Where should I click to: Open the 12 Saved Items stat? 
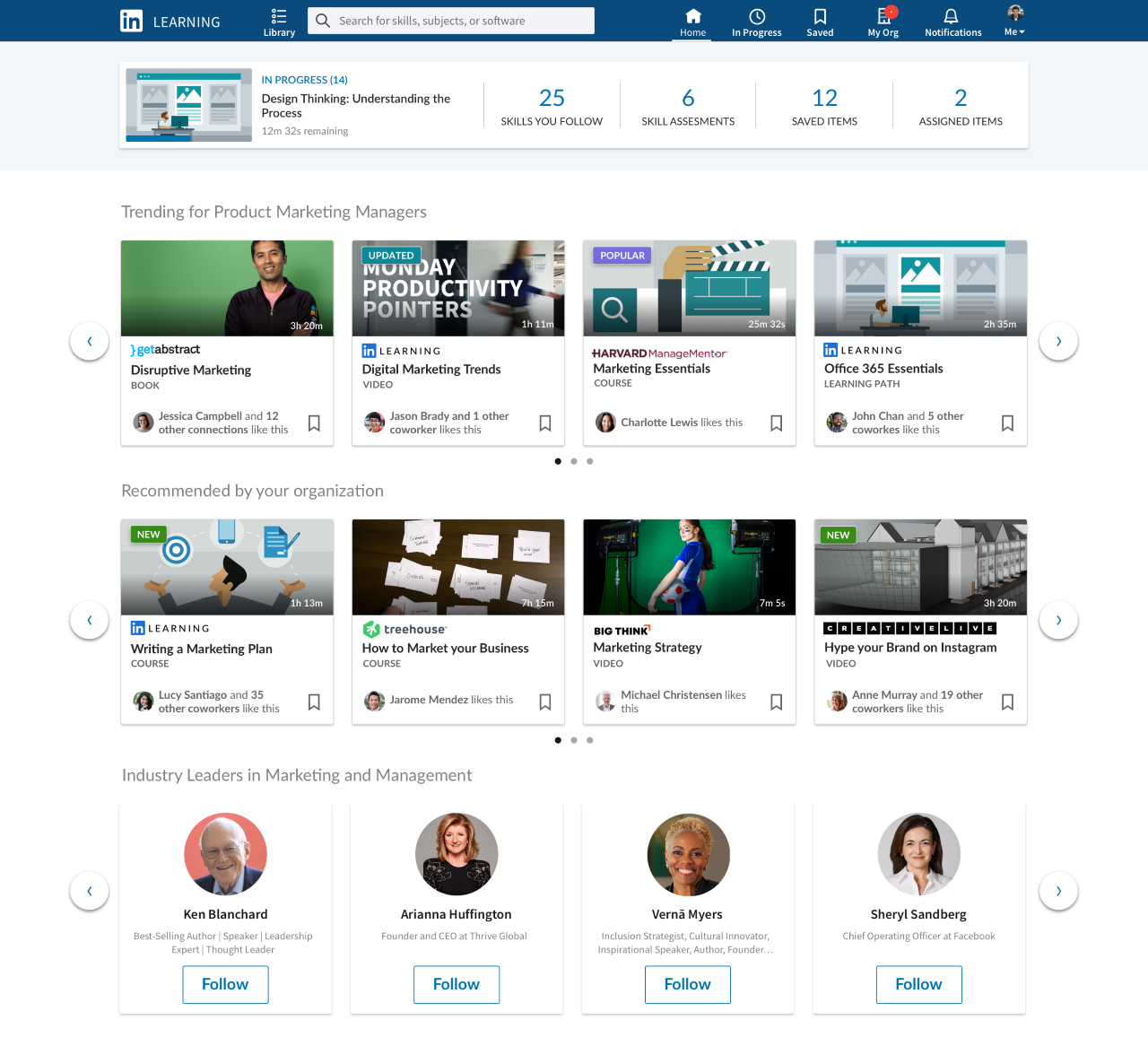click(x=824, y=106)
